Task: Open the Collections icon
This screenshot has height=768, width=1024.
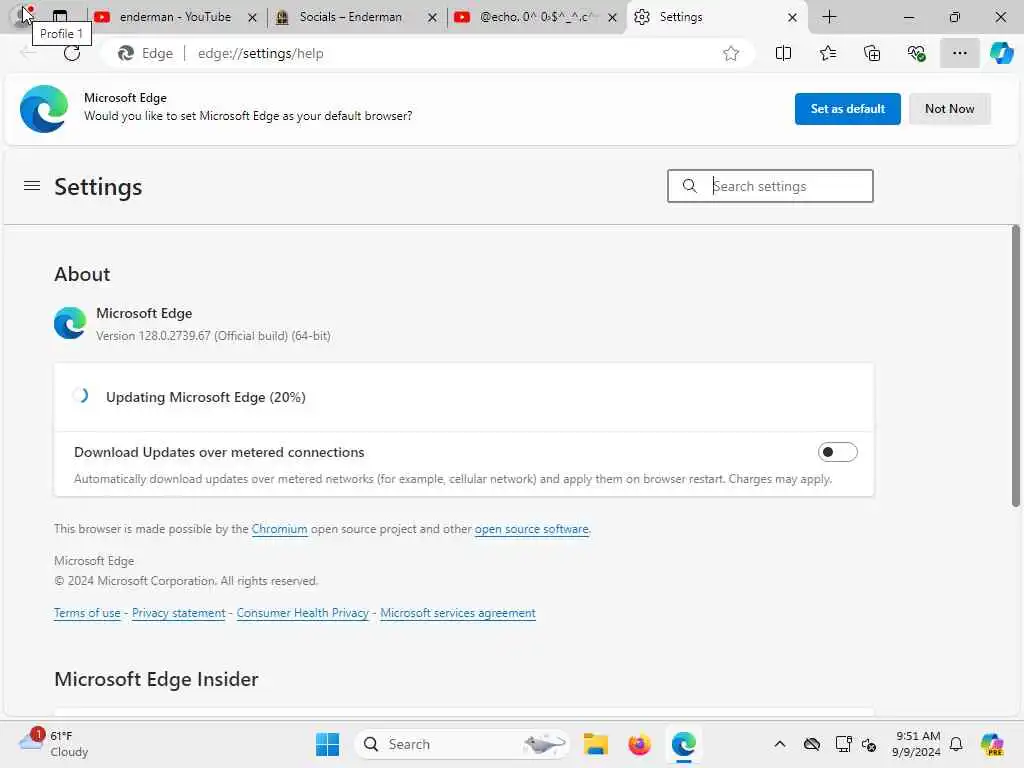Action: pyautogui.click(x=872, y=54)
